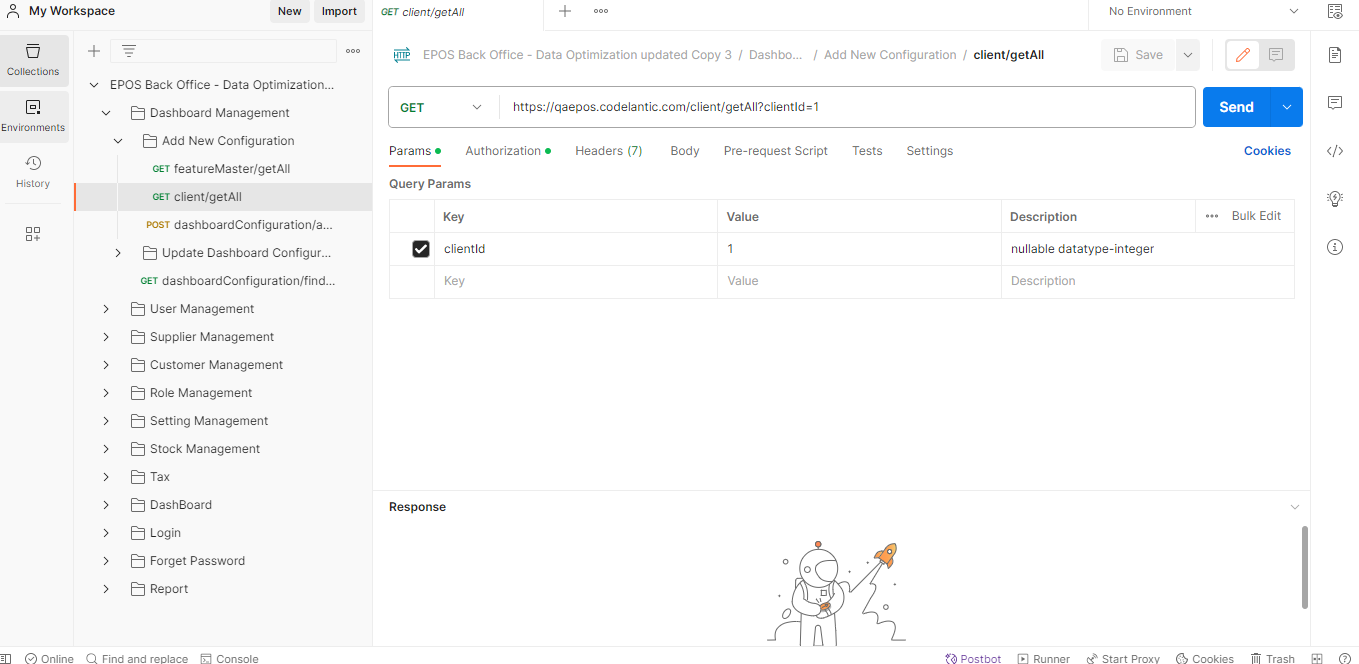Viewport: 1359px width, 664px height.
Task: Click the Import button
Action: pos(340,11)
